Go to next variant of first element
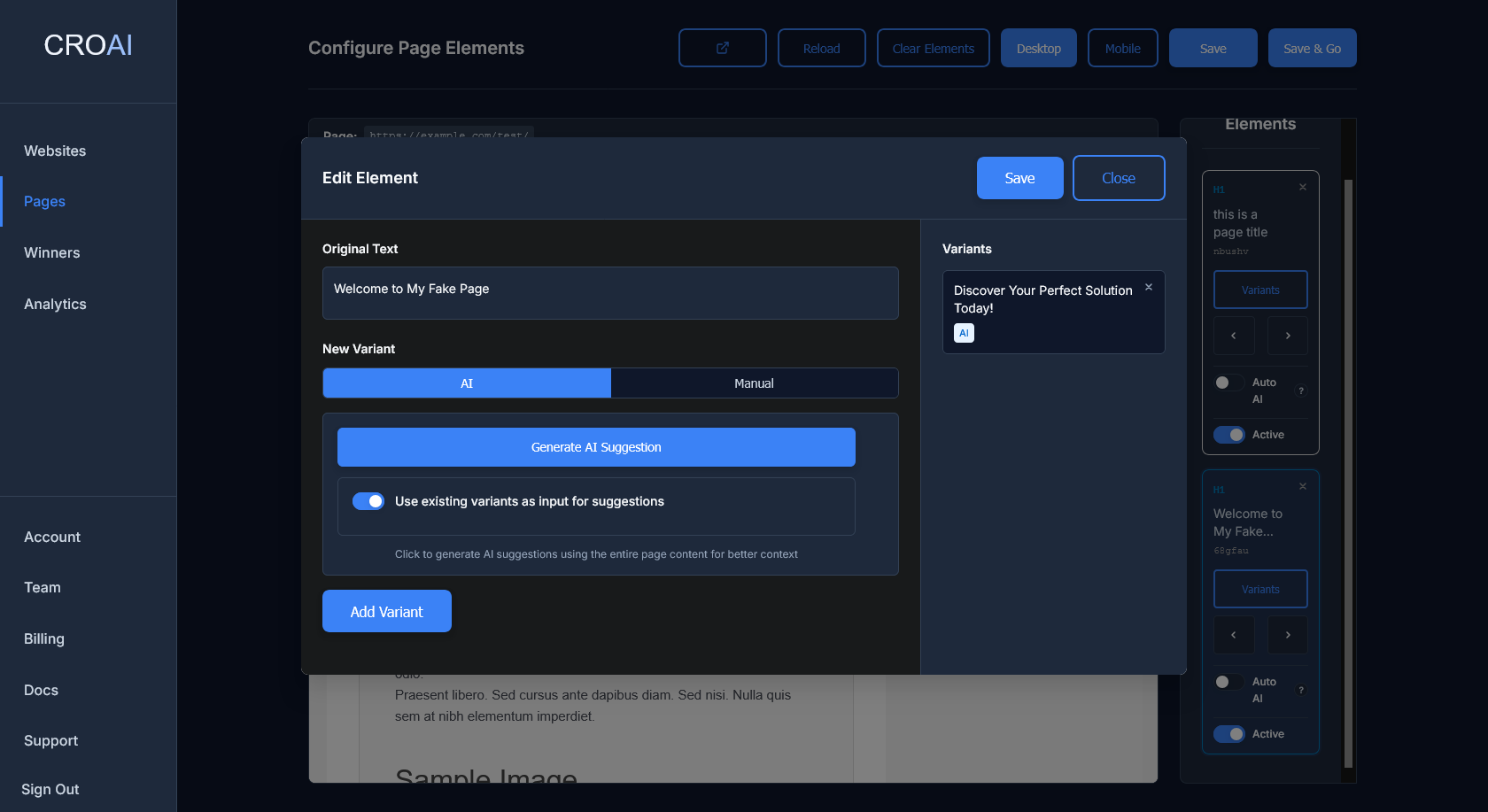Screen dimensions: 1488x812 pyautogui.click(x=1288, y=336)
